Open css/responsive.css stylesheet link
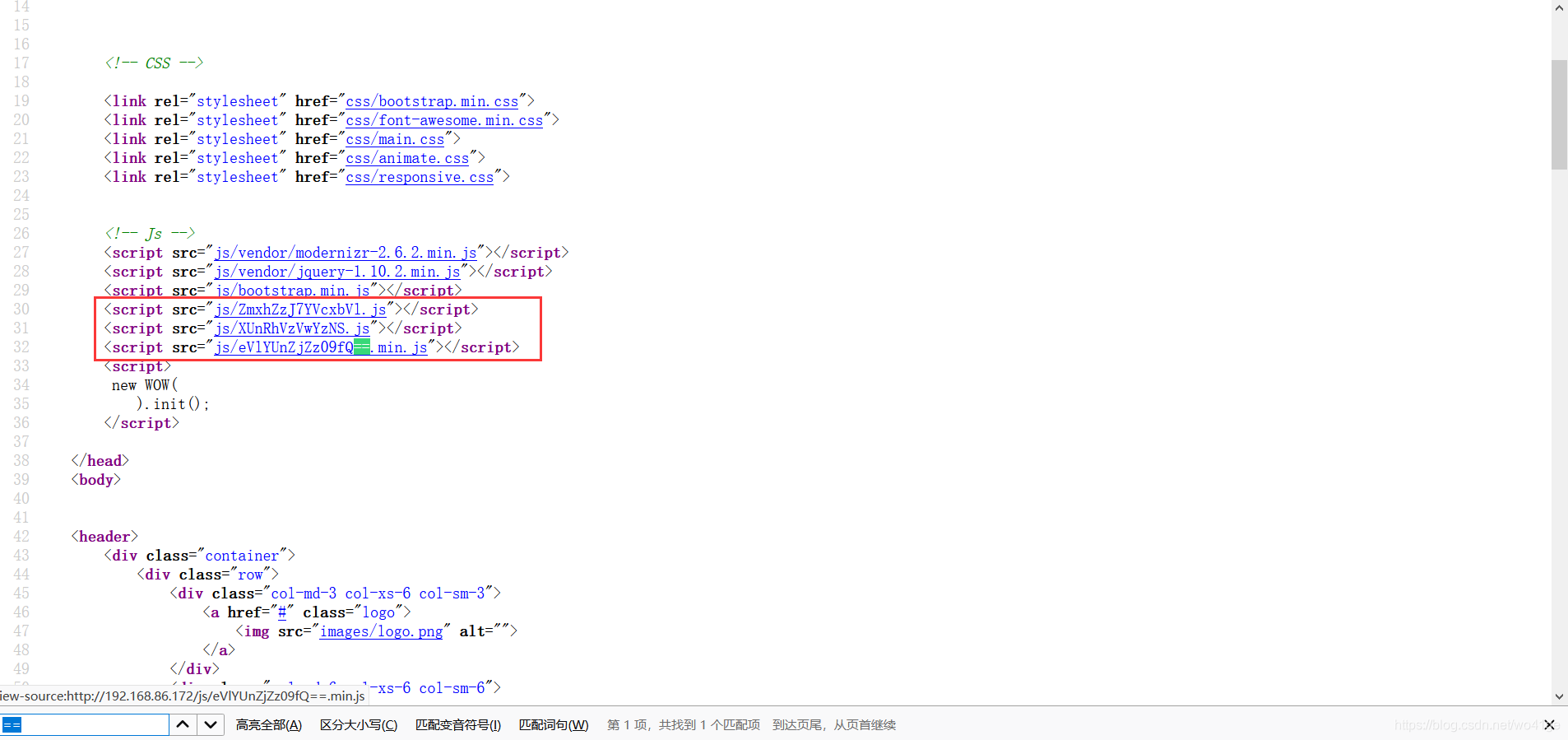 coord(420,177)
